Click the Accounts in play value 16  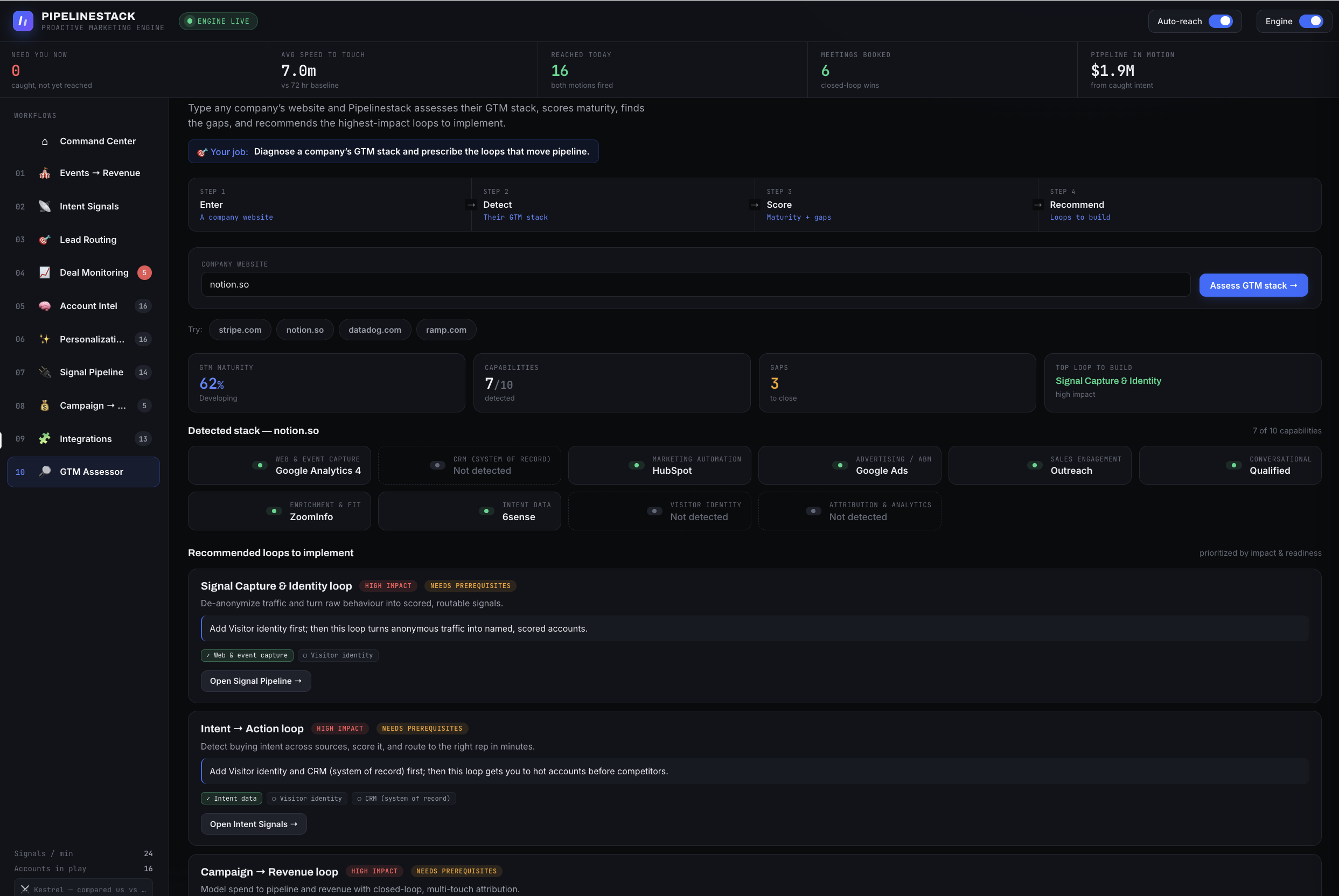148,869
